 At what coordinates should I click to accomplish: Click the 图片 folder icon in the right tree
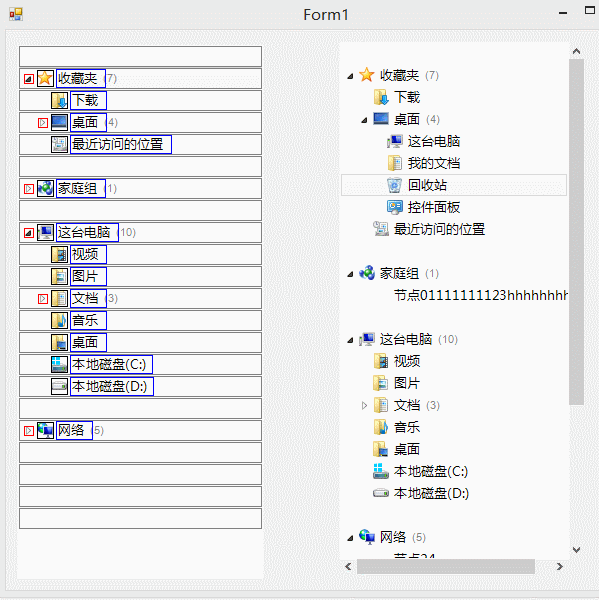tap(381, 383)
